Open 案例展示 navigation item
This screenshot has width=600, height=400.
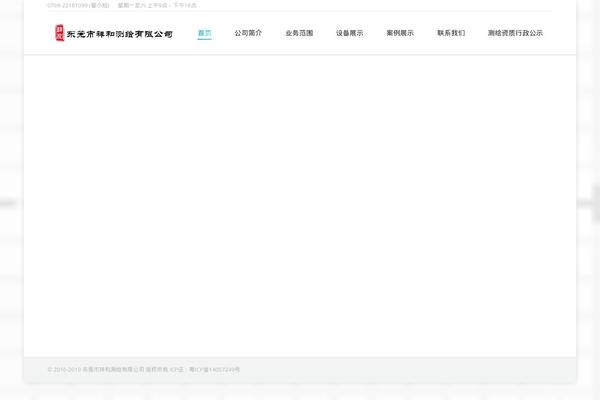coord(400,33)
